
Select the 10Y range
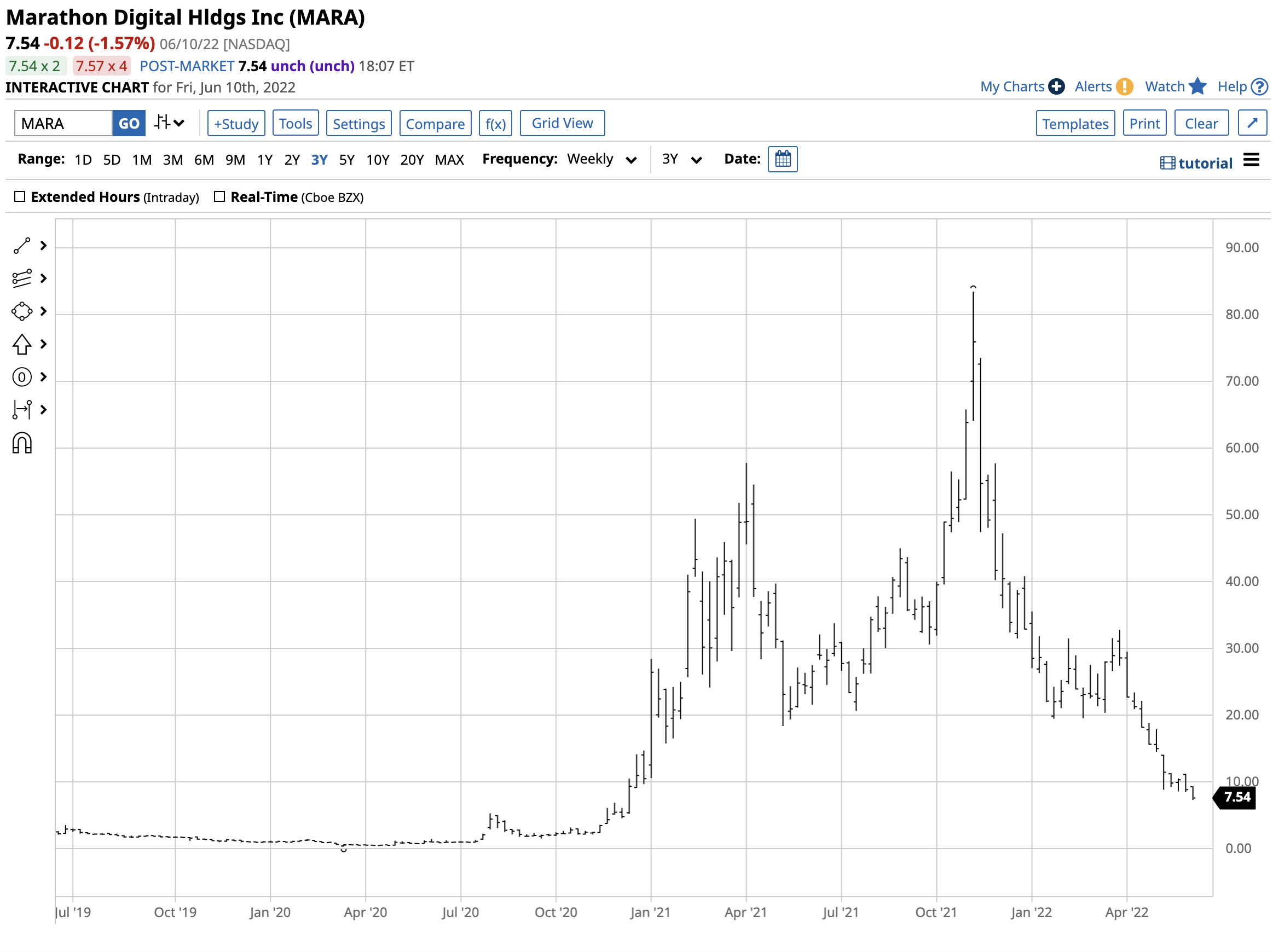[379, 160]
